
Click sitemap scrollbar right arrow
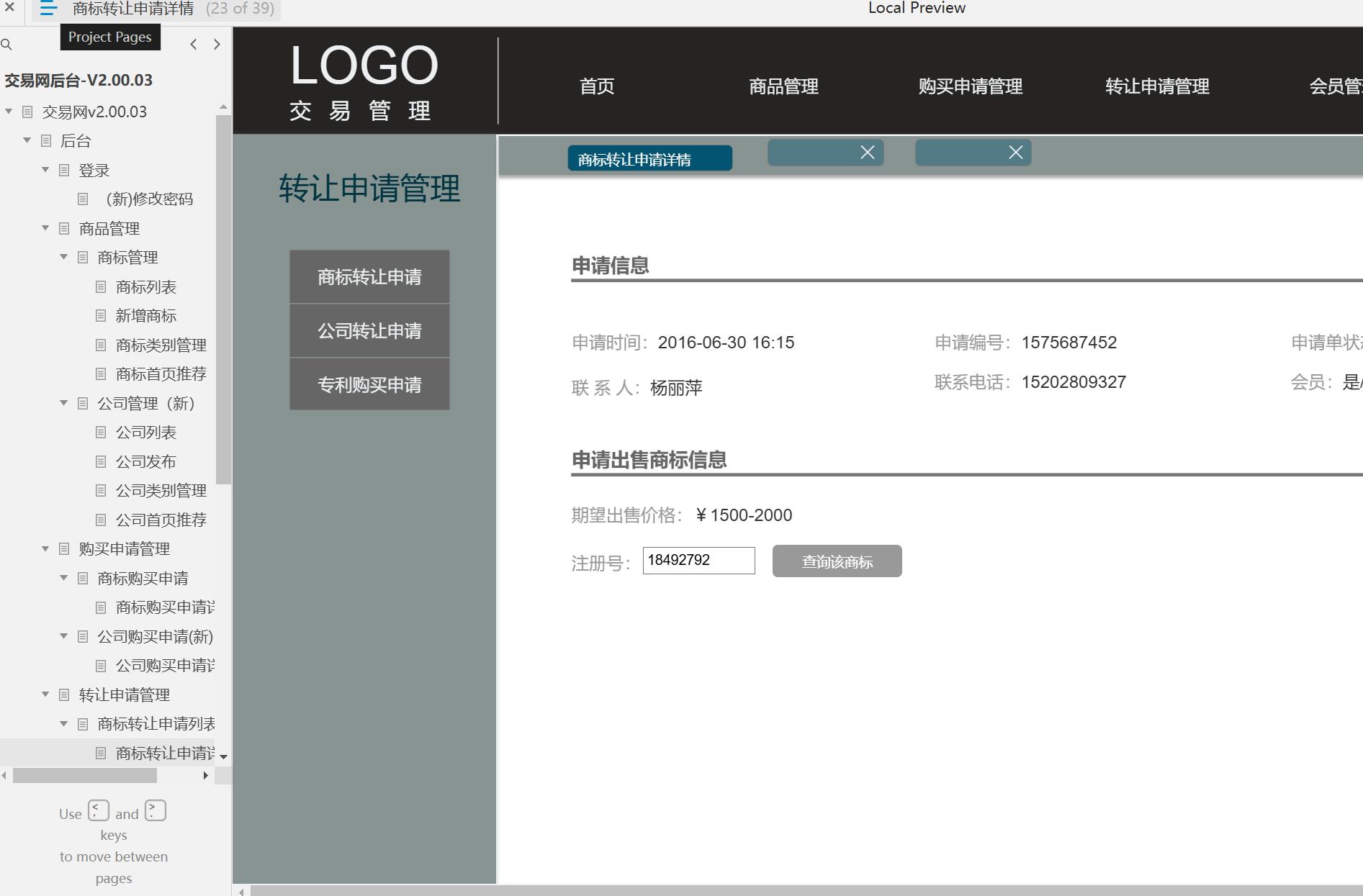point(206,775)
